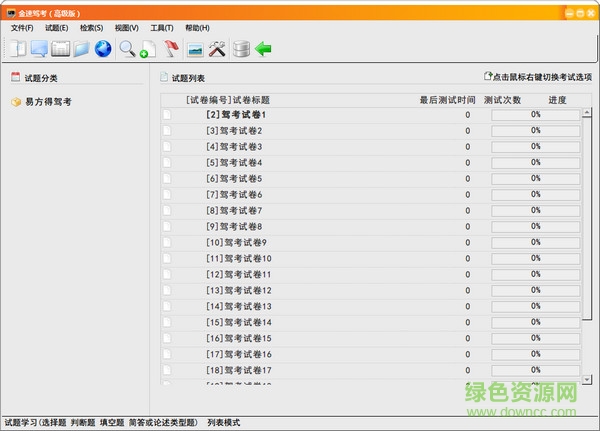Viewport: 600px width, 431px height.
Task: Click the add new page icon
Action: coord(148,49)
